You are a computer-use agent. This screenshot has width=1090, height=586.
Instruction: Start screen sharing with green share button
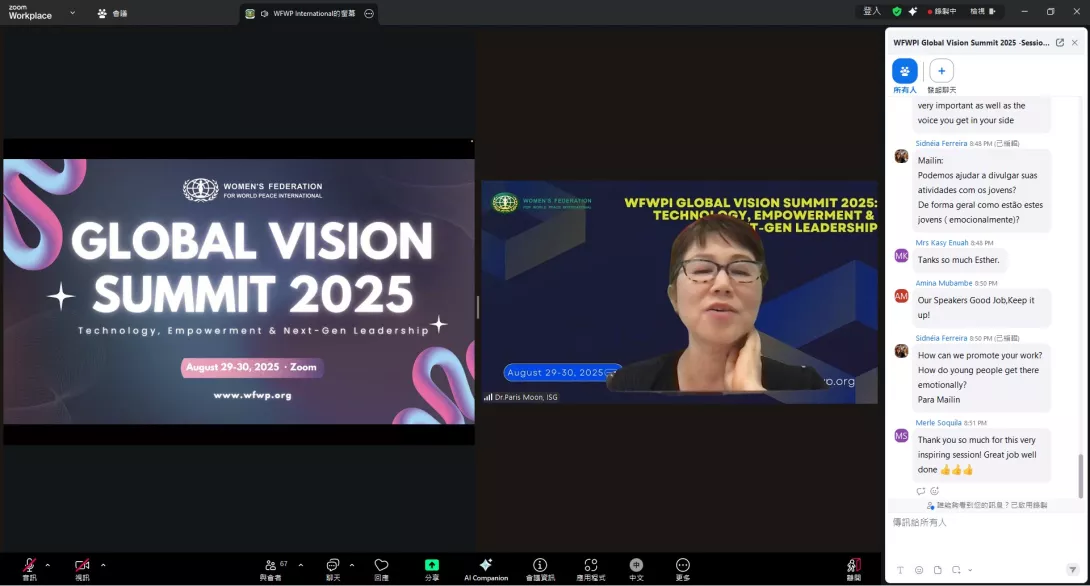pyautogui.click(x=432, y=569)
